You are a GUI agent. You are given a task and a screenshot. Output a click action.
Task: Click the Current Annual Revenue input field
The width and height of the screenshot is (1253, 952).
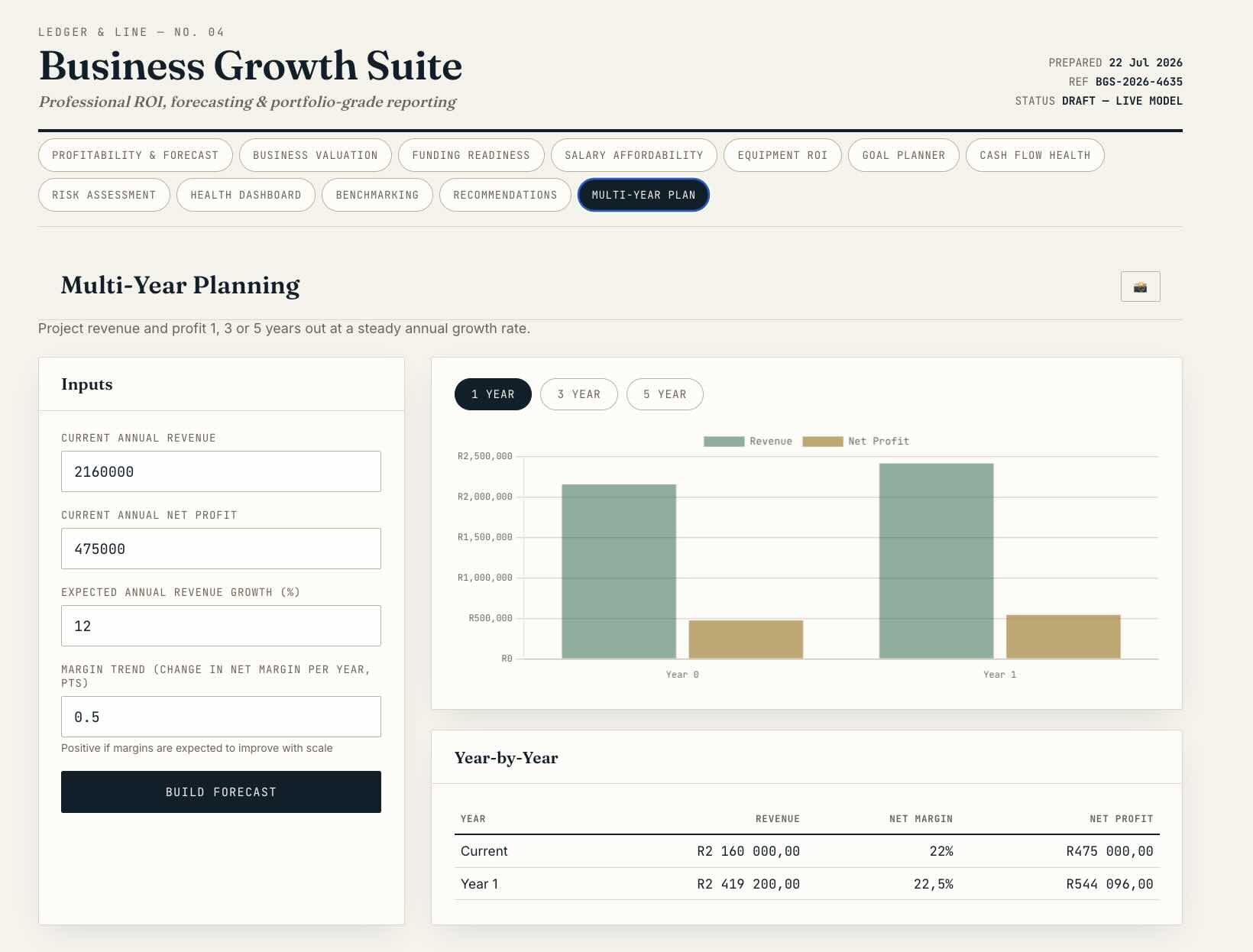(x=221, y=471)
